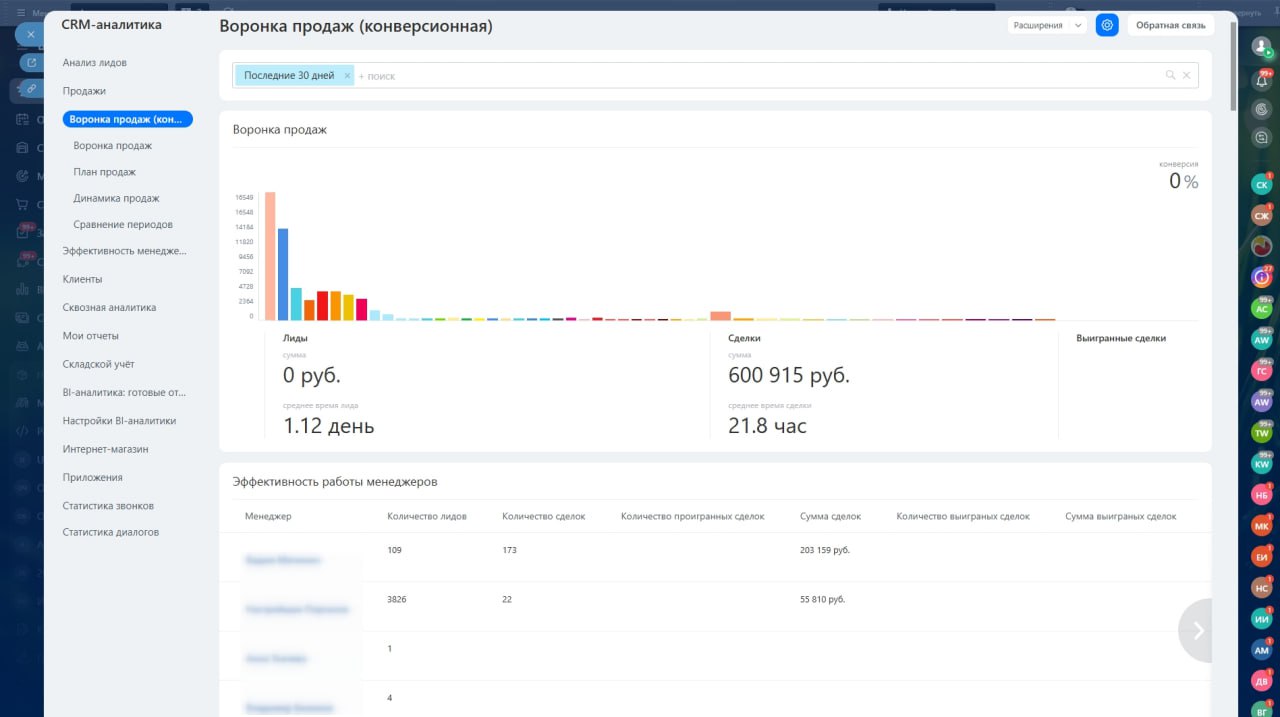Click the first manager's name link
1280x717 pixels.
click(285, 560)
